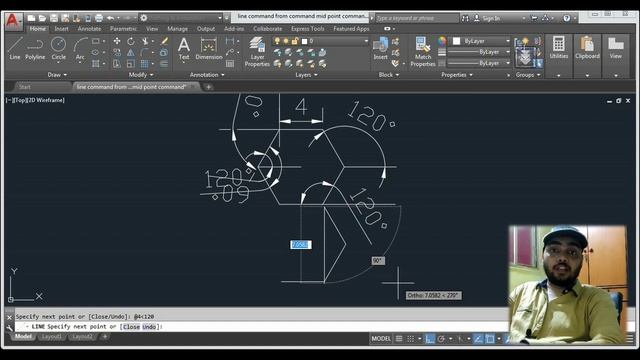The width and height of the screenshot is (640, 360).
Task: Click the Match Properties tool
Action: [x=422, y=51]
